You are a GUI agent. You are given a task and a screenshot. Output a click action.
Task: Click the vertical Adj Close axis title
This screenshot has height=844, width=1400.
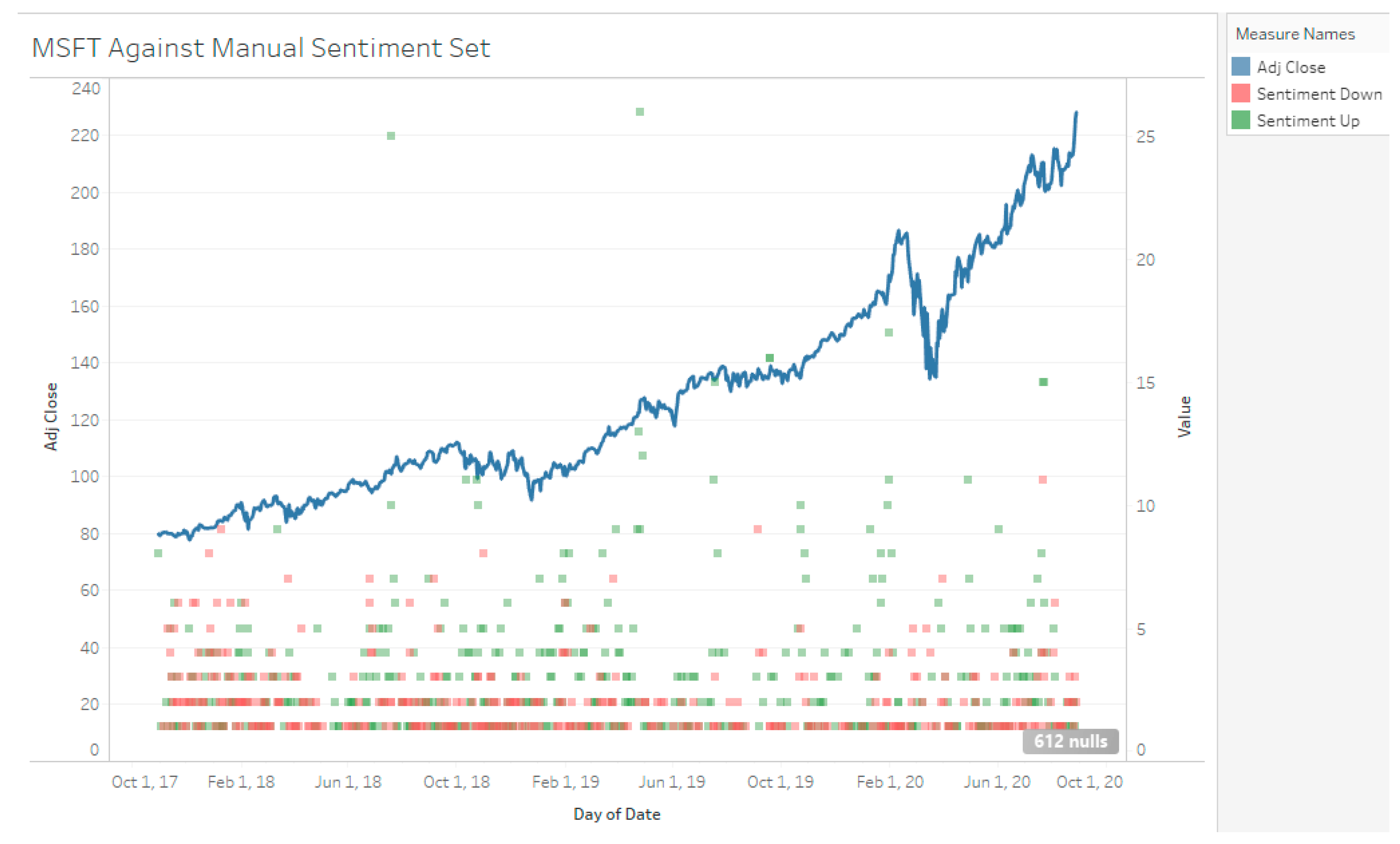coord(51,416)
